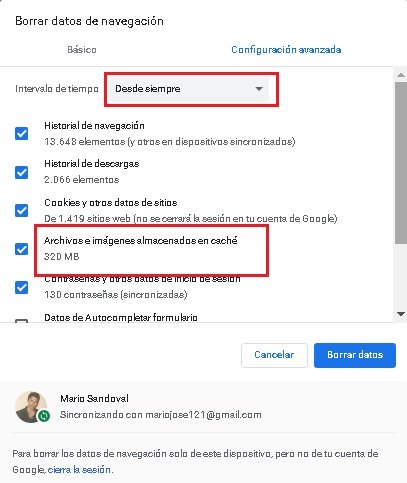Click the vertical scrollbar thumb
Screen dimensions: 407x483
pos(401,163)
